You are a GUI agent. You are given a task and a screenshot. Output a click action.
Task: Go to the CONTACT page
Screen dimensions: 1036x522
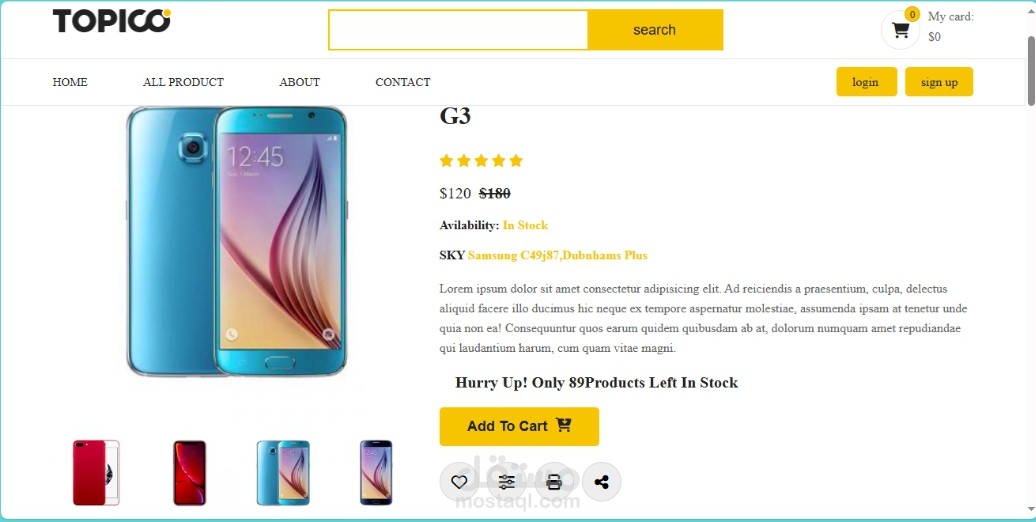click(x=402, y=82)
